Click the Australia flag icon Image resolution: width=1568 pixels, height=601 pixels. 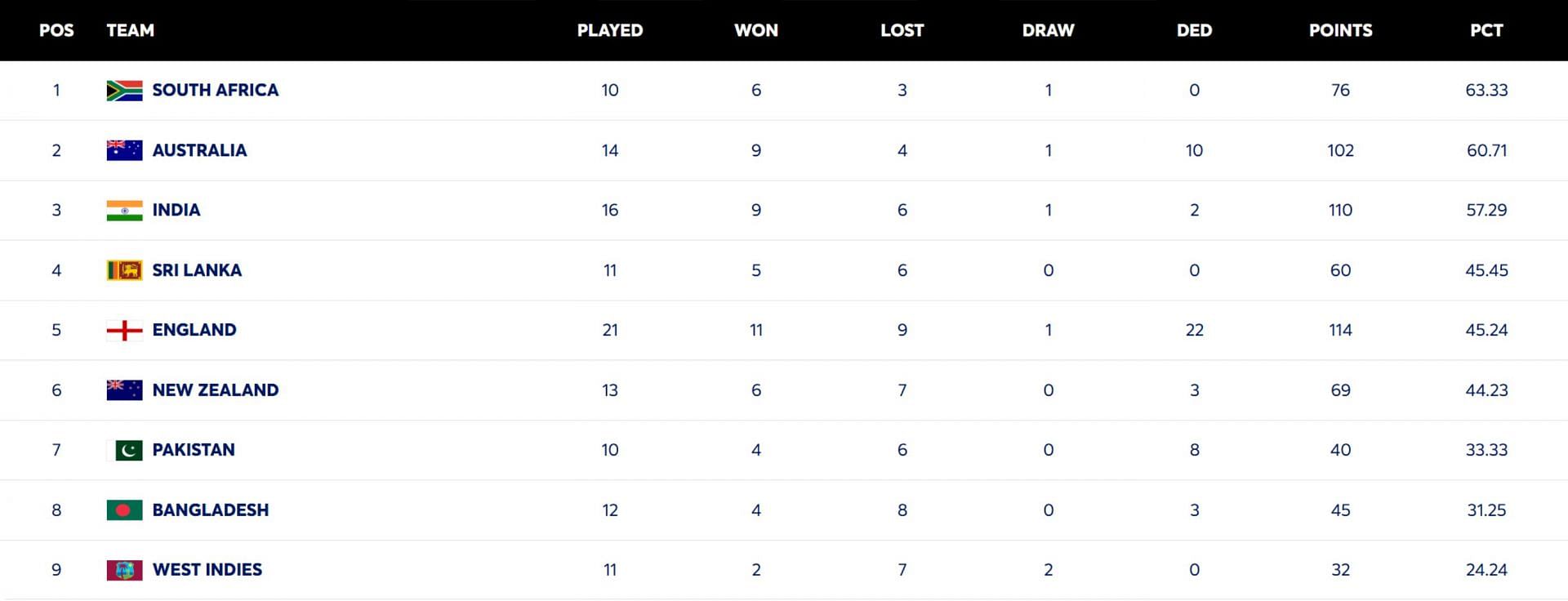124,150
